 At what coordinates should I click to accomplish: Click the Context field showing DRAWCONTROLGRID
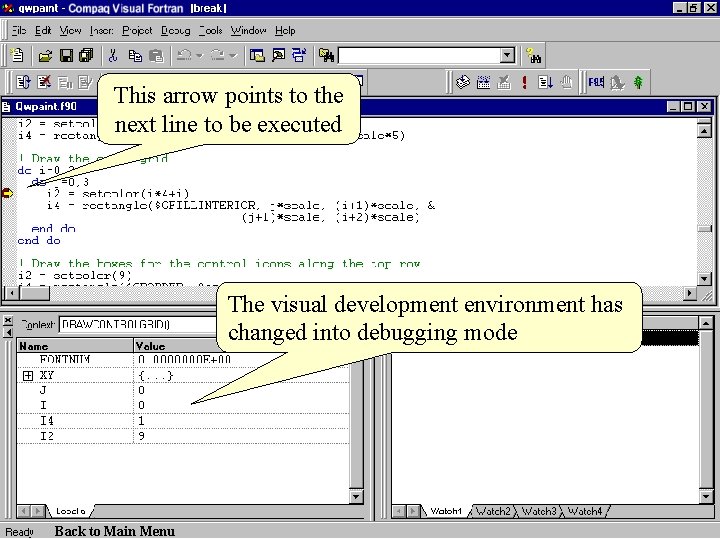[x=138, y=325]
